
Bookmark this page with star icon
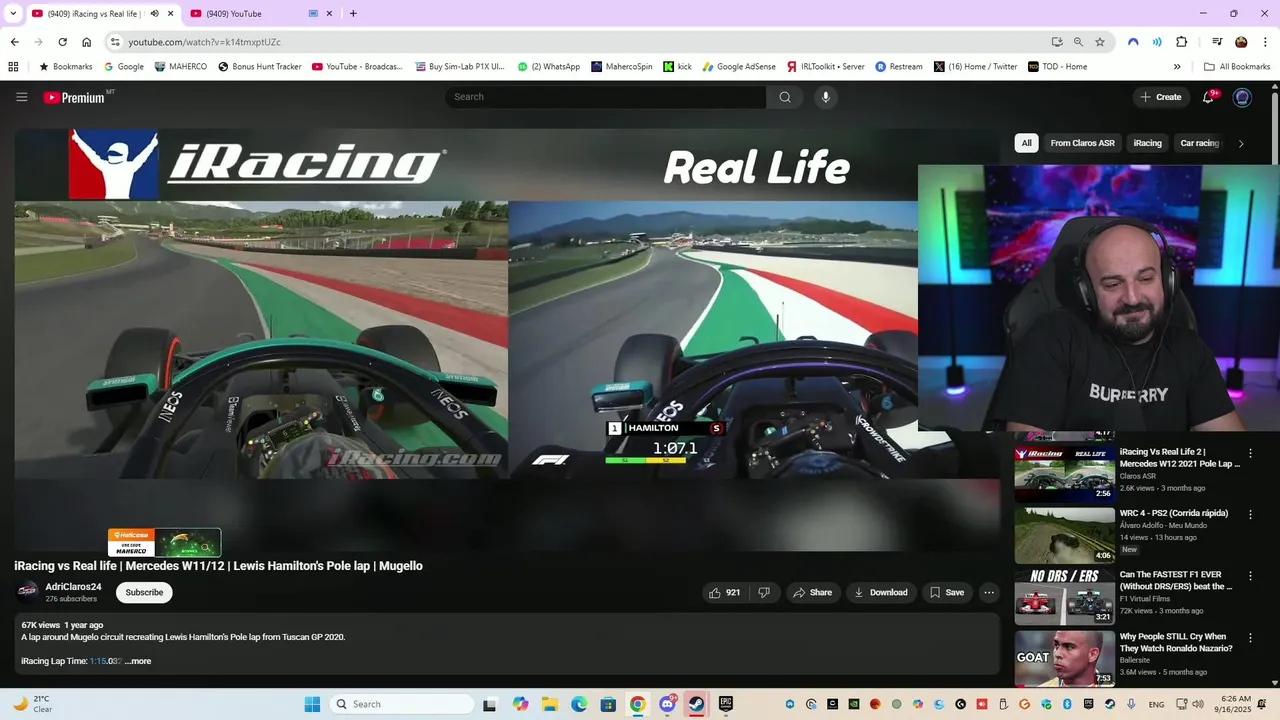pos(1100,42)
